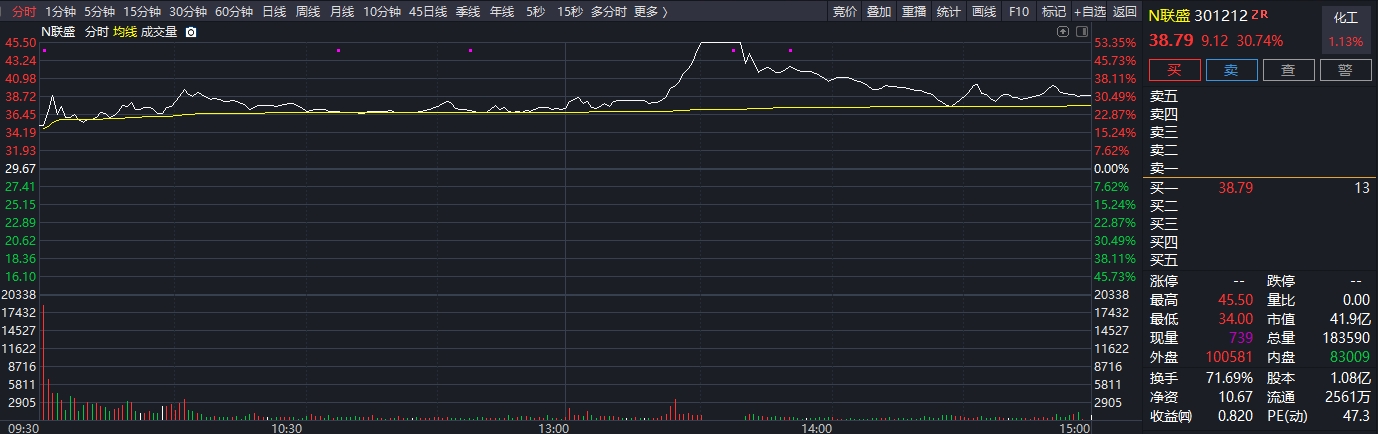Toggle the 成交量 volume indicator
This screenshot has height=434, width=1378.
coord(159,32)
